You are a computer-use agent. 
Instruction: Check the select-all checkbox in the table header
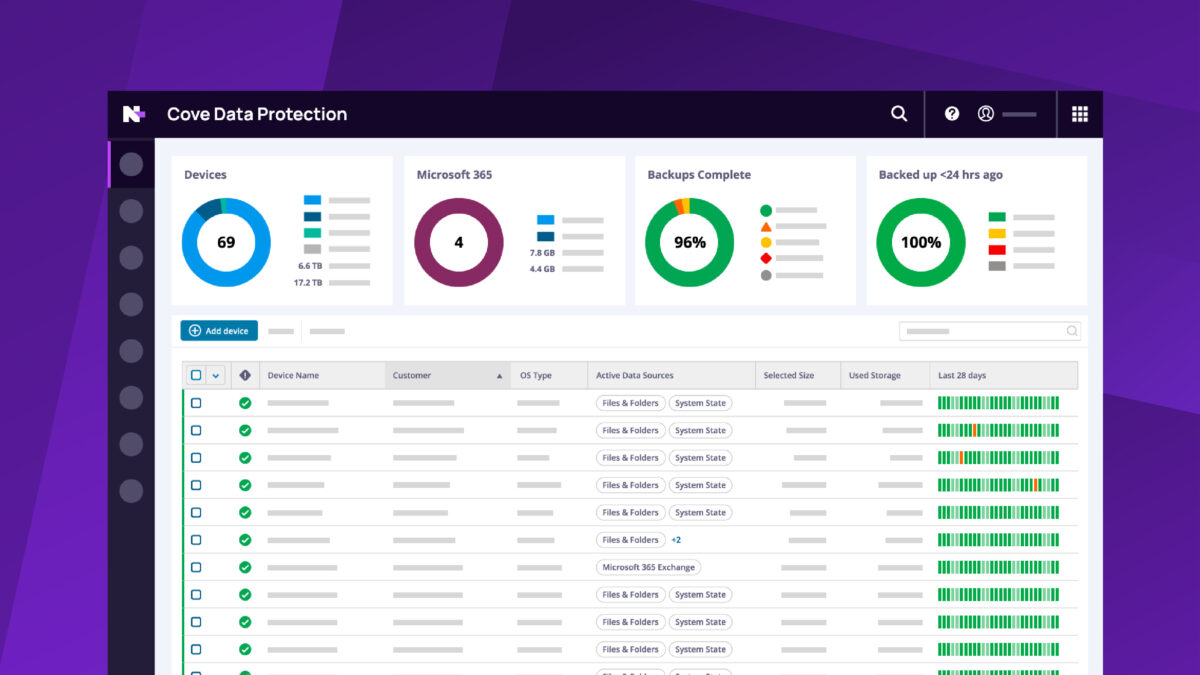196,373
